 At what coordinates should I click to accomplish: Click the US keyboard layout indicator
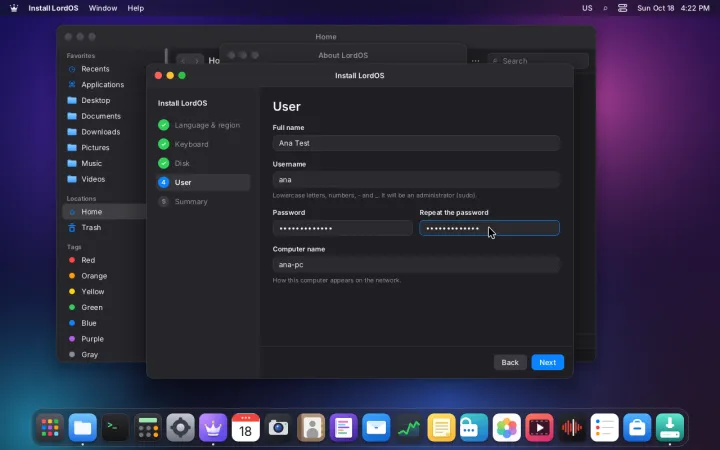click(x=587, y=8)
